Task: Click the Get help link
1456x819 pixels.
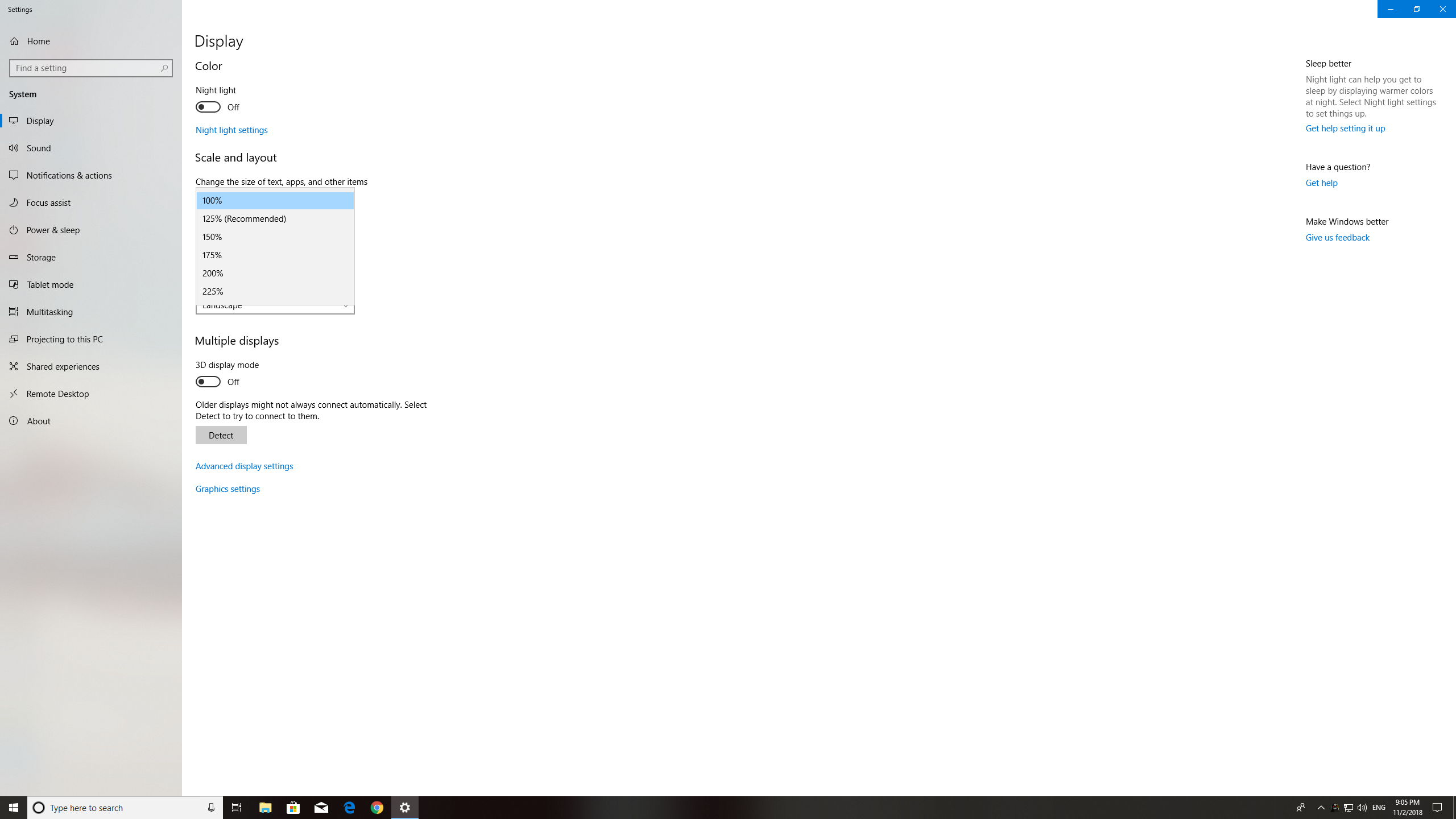Action: coord(1321,183)
